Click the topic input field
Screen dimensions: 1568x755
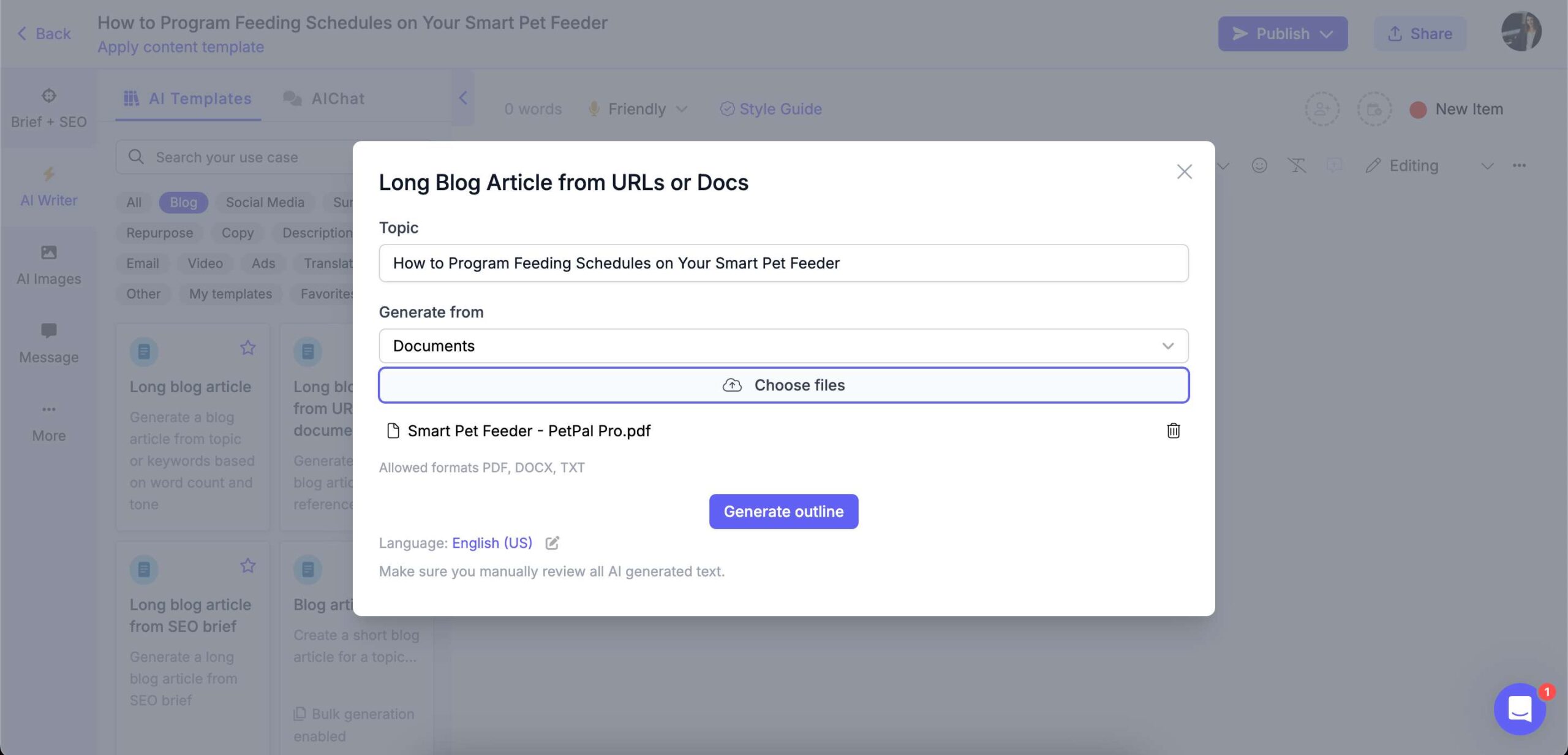[x=783, y=262]
